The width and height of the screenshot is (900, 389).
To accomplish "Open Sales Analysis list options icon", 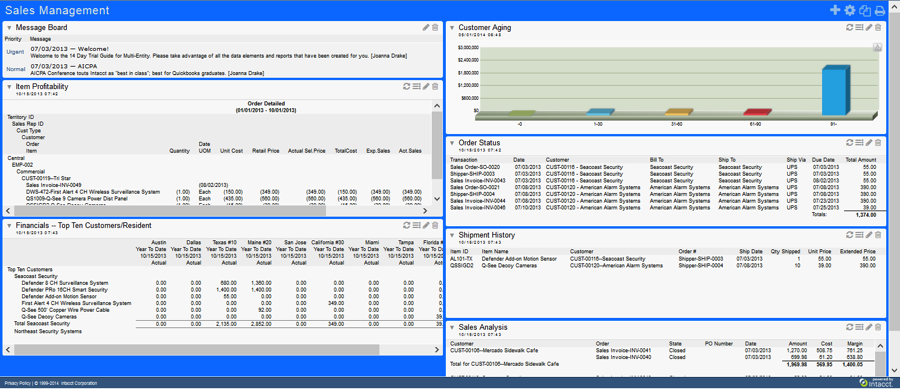I will (x=859, y=327).
